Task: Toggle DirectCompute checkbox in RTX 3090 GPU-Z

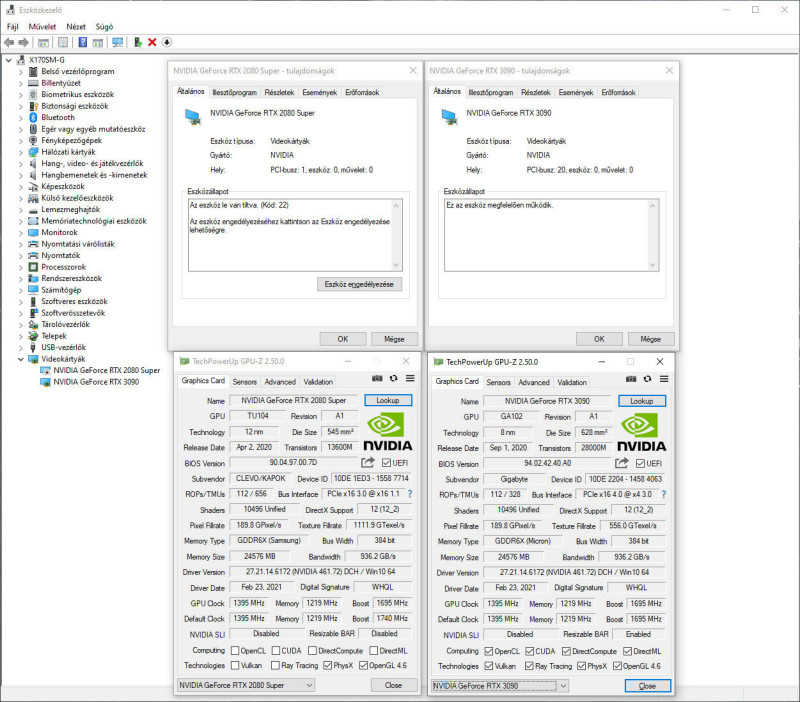Action: click(566, 651)
